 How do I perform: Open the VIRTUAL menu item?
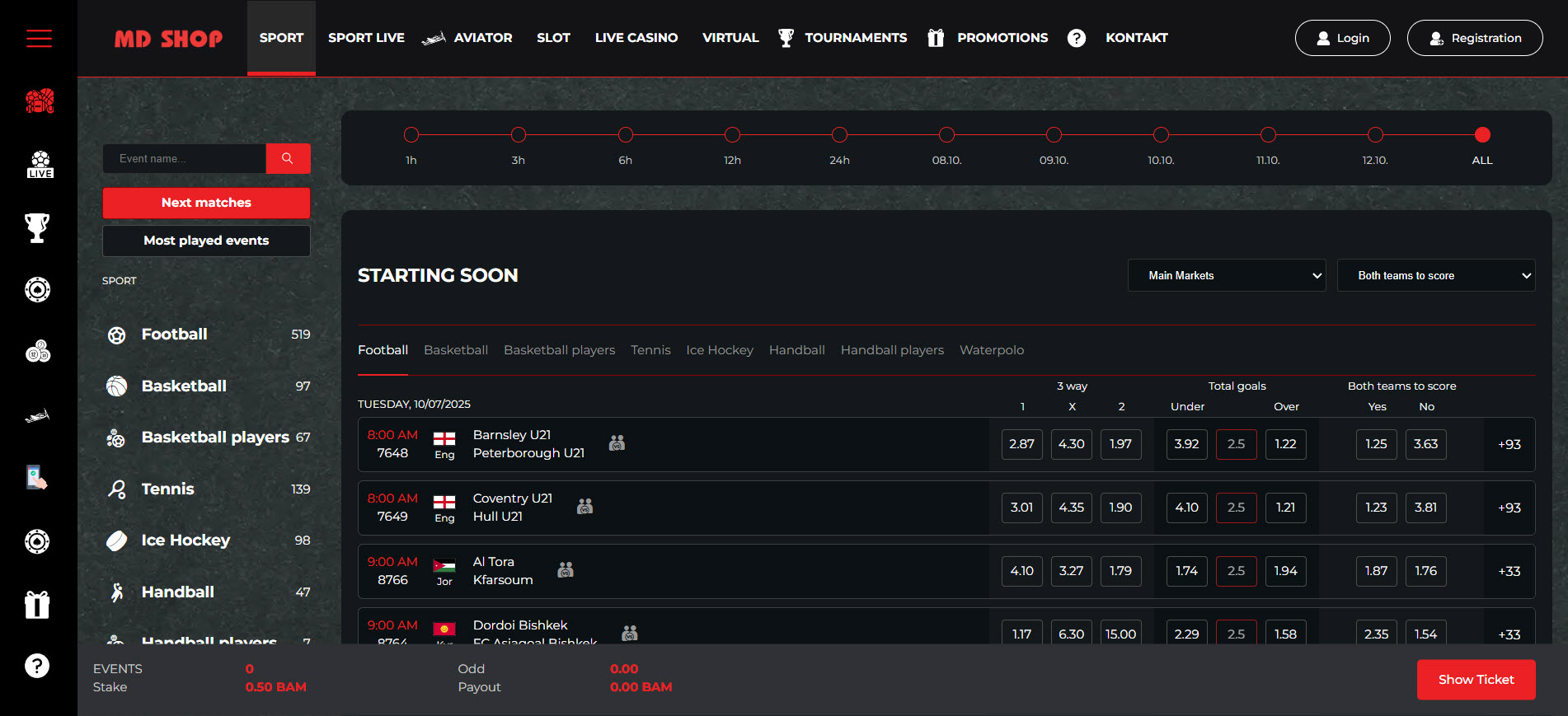click(730, 38)
